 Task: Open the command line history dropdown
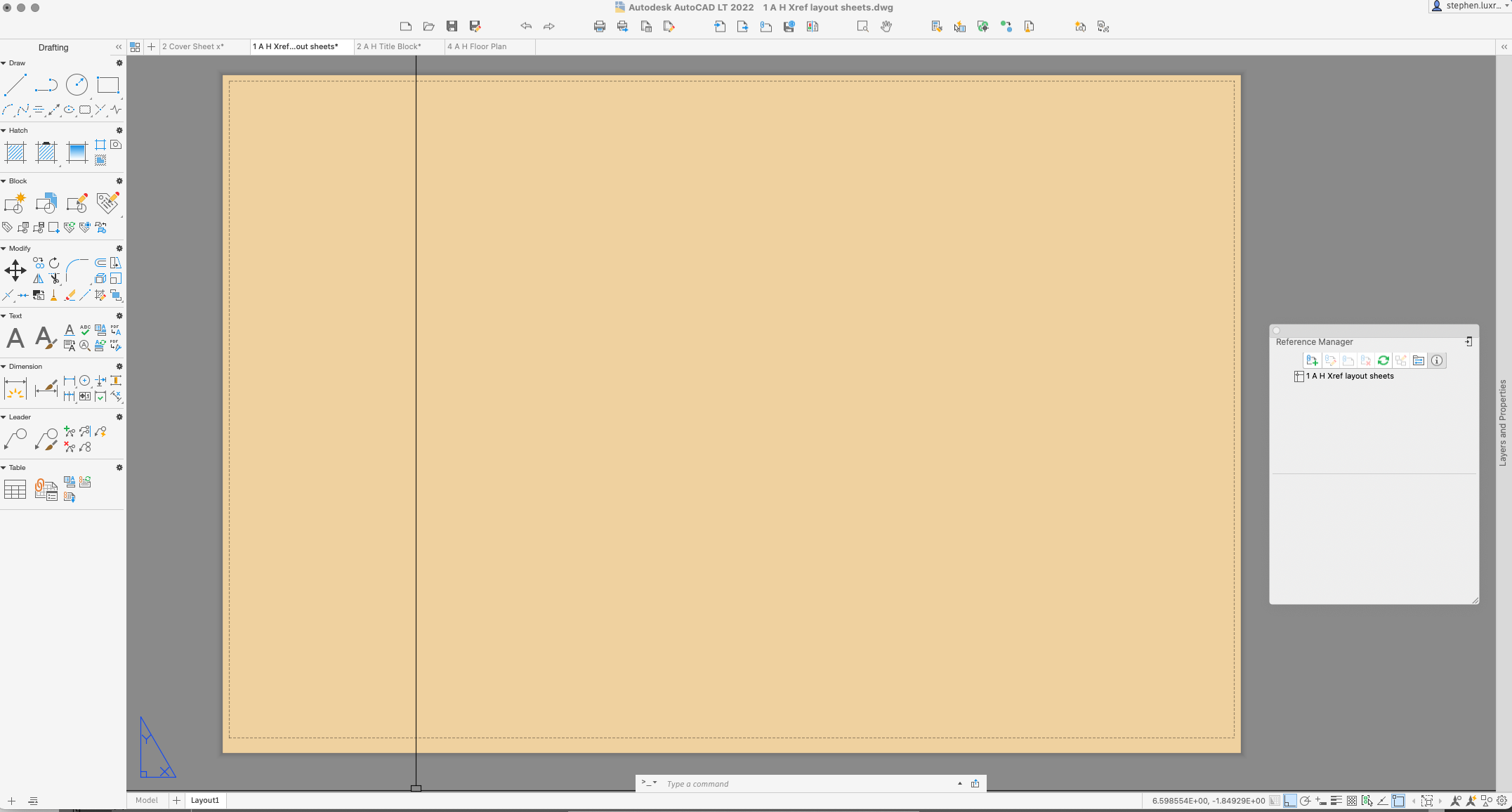[x=959, y=784]
